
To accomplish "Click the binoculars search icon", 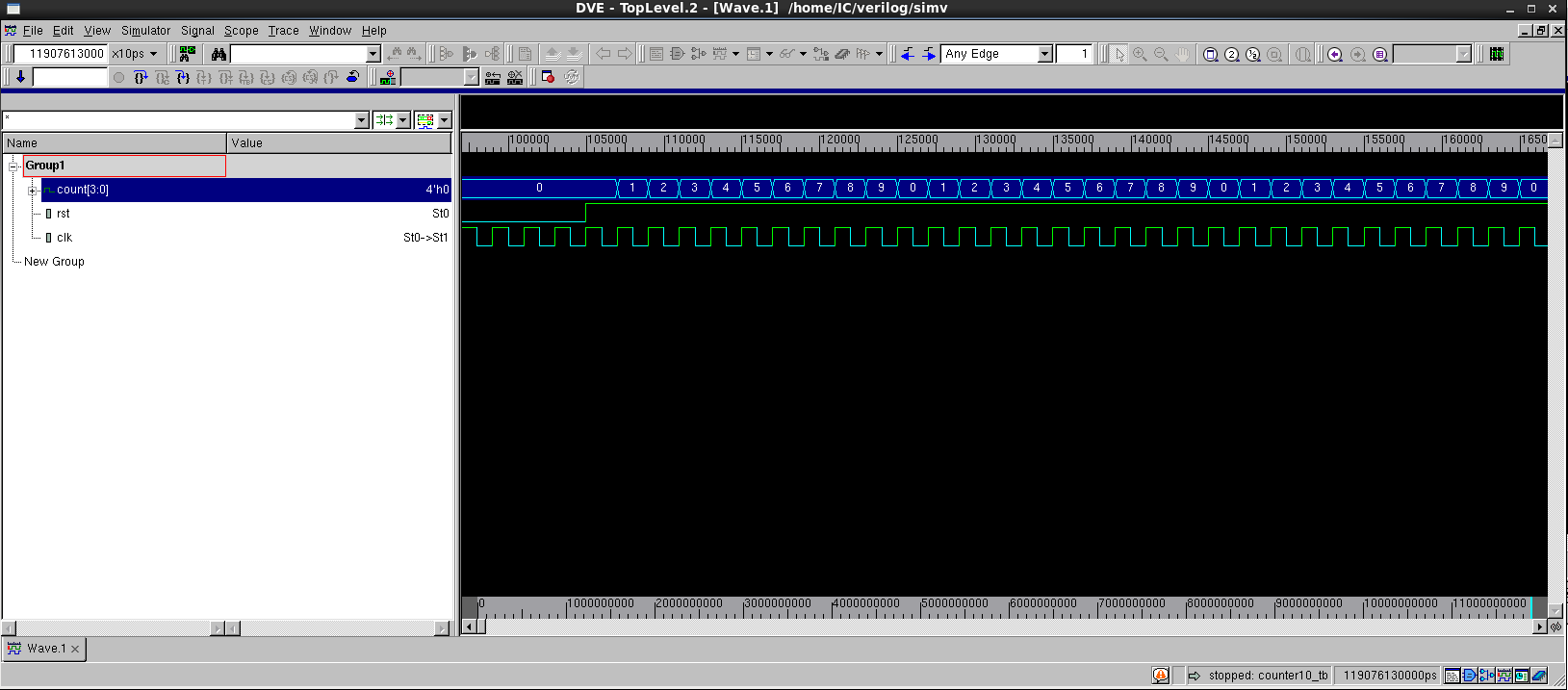I will [x=218, y=54].
